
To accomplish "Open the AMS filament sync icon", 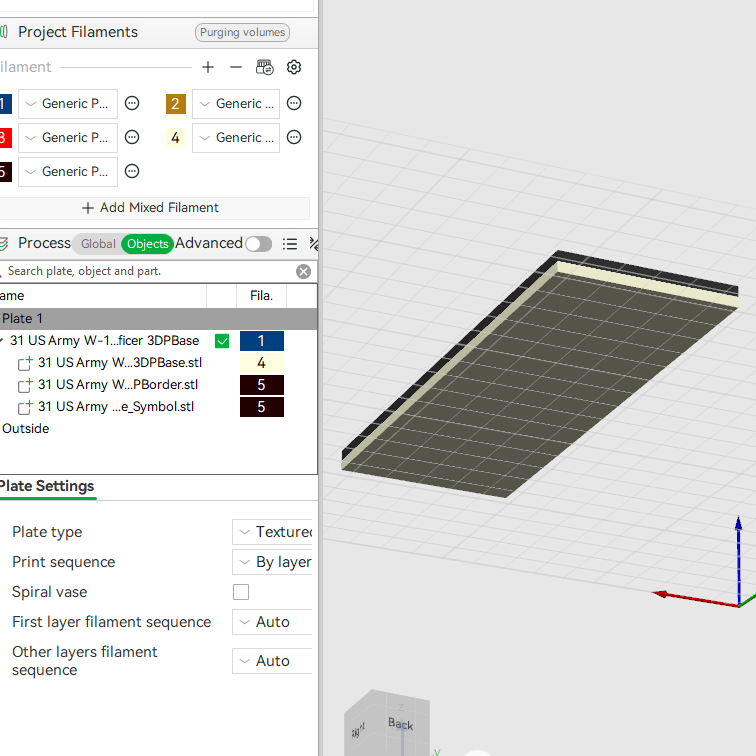I will (x=265, y=67).
